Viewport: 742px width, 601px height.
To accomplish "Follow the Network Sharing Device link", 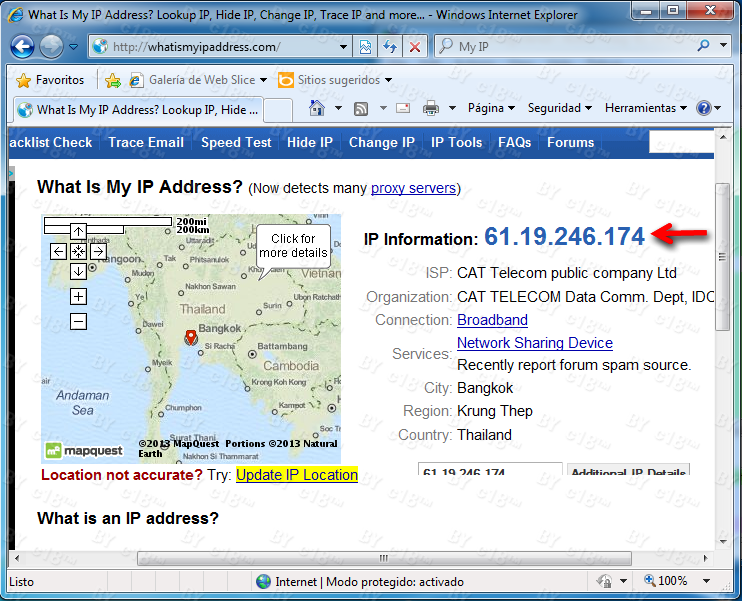I will 534,343.
